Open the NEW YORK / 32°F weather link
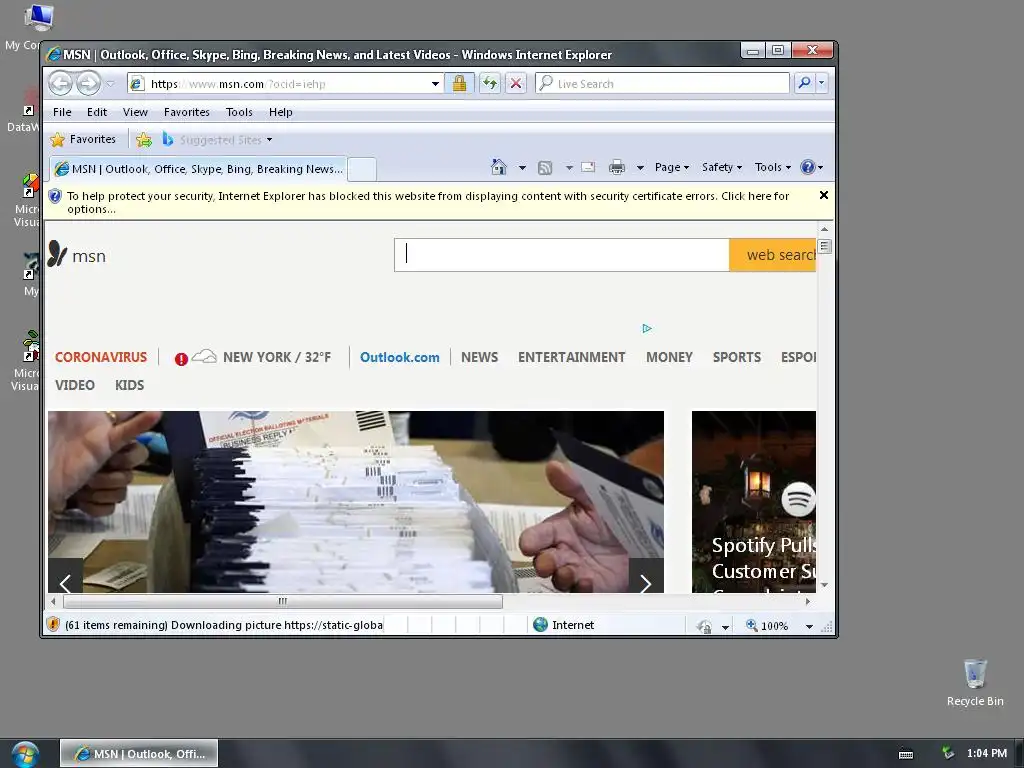 tap(277, 357)
